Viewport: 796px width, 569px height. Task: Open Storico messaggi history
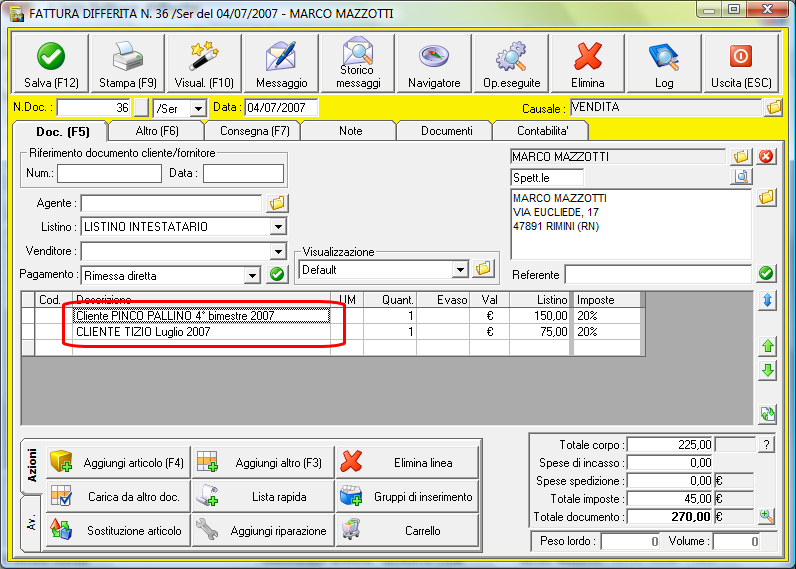pyautogui.click(x=358, y=63)
